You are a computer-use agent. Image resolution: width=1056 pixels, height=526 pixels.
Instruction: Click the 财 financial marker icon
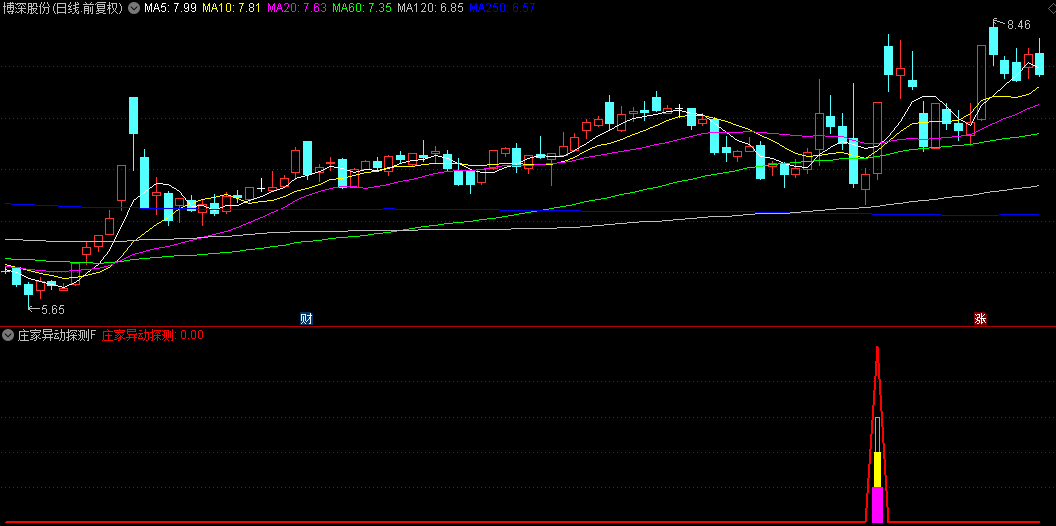pyautogui.click(x=306, y=319)
